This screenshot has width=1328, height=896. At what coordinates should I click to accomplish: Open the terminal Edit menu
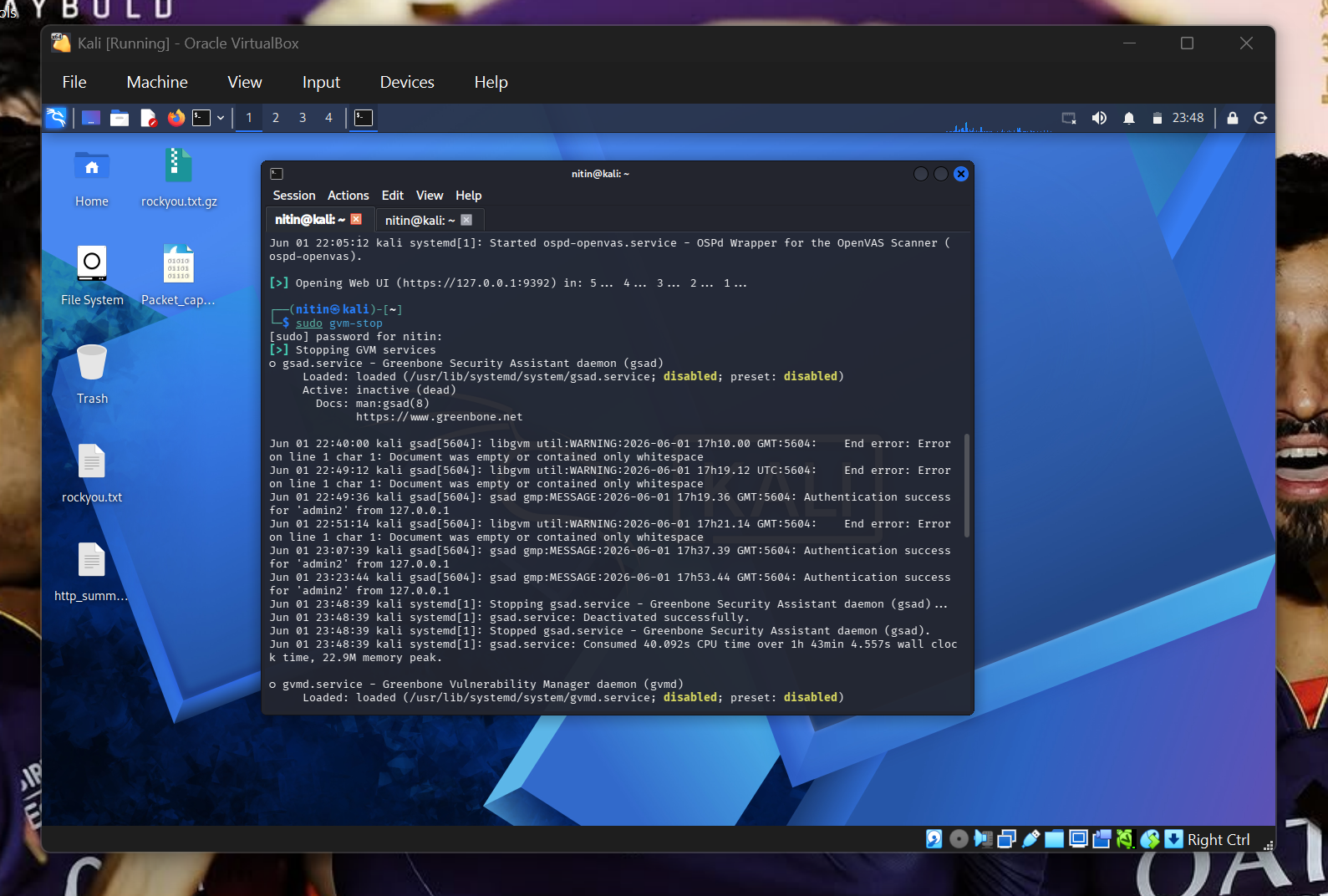coord(393,196)
